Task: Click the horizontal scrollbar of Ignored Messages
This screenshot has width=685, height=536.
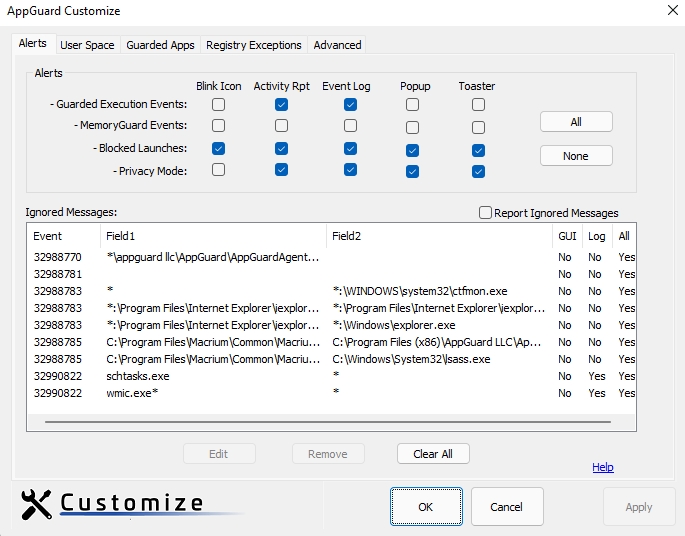Action: pos(328,422)
